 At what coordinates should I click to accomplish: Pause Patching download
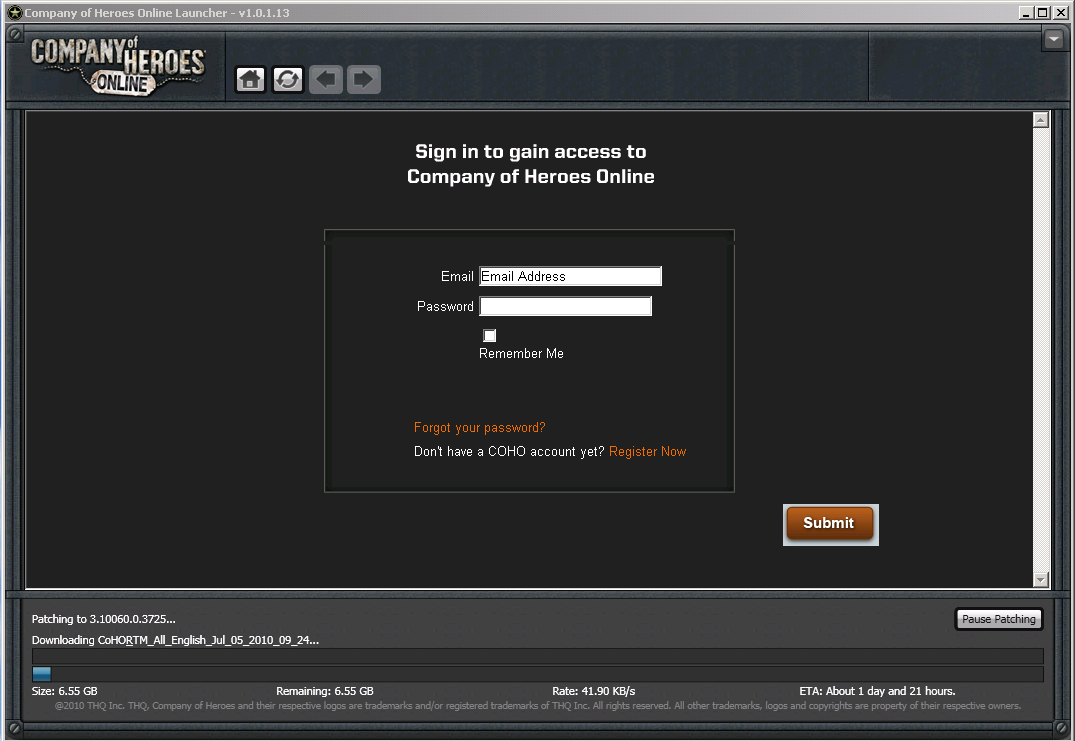[999, 619]
